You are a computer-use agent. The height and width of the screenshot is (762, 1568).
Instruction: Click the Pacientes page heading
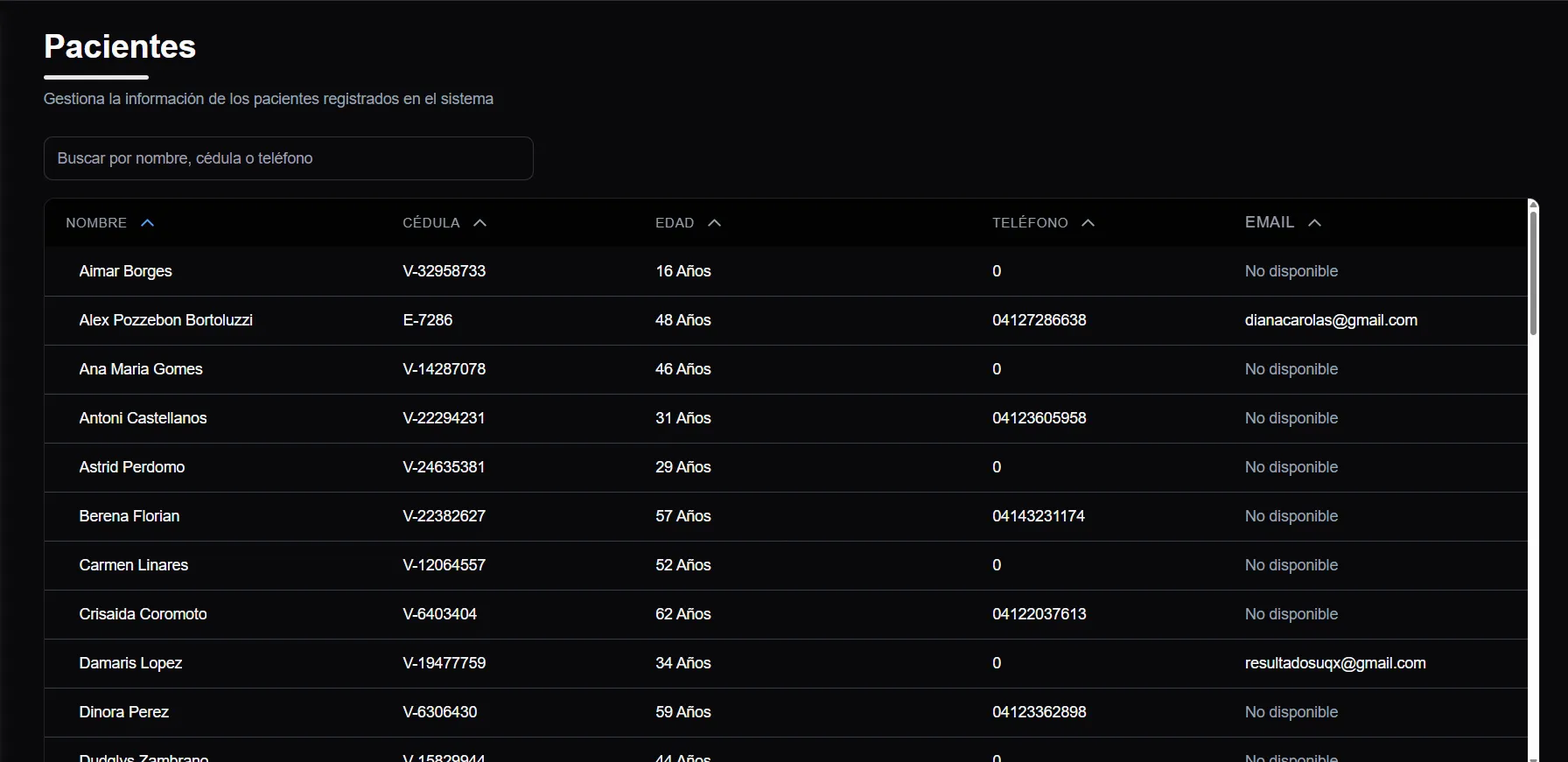click(x=120, y=46)
